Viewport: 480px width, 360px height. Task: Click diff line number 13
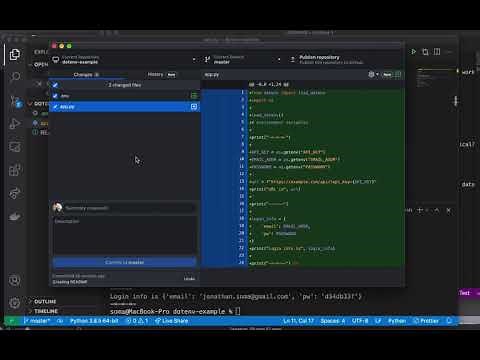tap(242, 181)
